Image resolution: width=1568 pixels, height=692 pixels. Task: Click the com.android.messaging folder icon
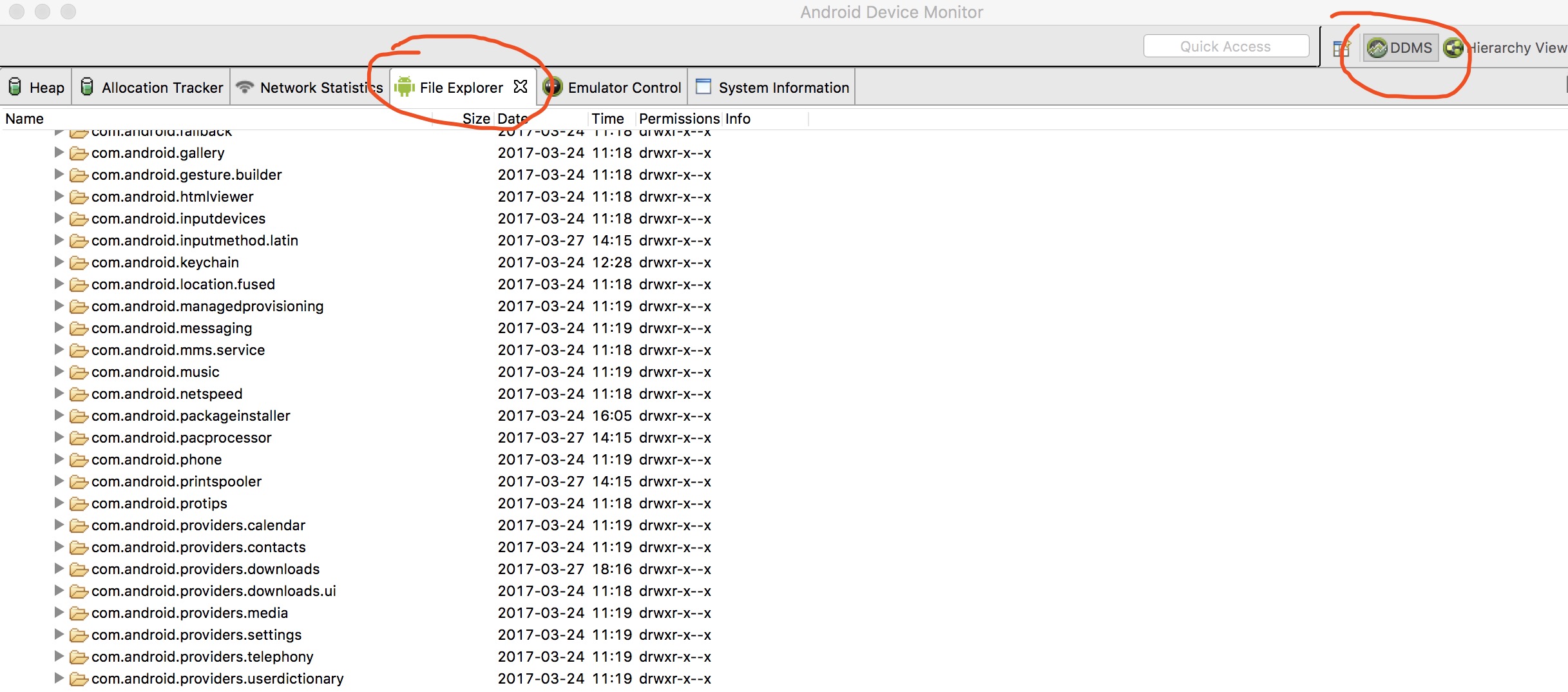click(x=79, y=329)
